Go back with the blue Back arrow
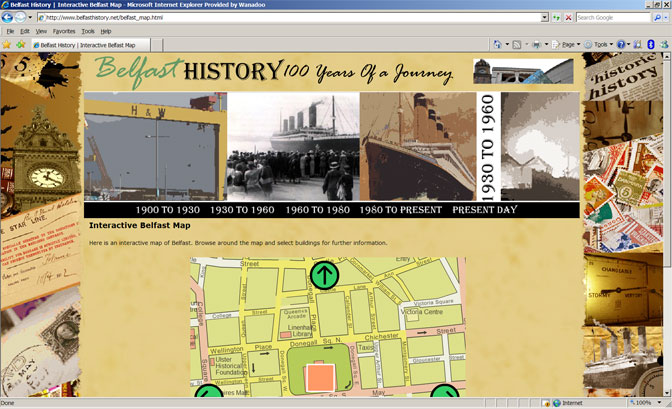This screenshot has width=672, height=409. [x=7, y=18]
